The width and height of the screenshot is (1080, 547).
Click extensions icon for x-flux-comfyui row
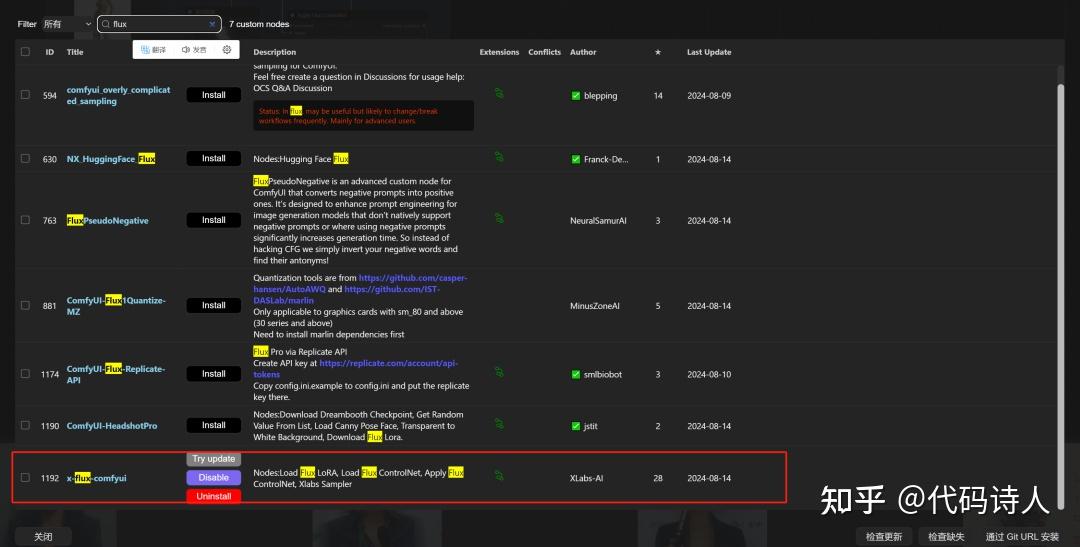[x=499, y=475]
